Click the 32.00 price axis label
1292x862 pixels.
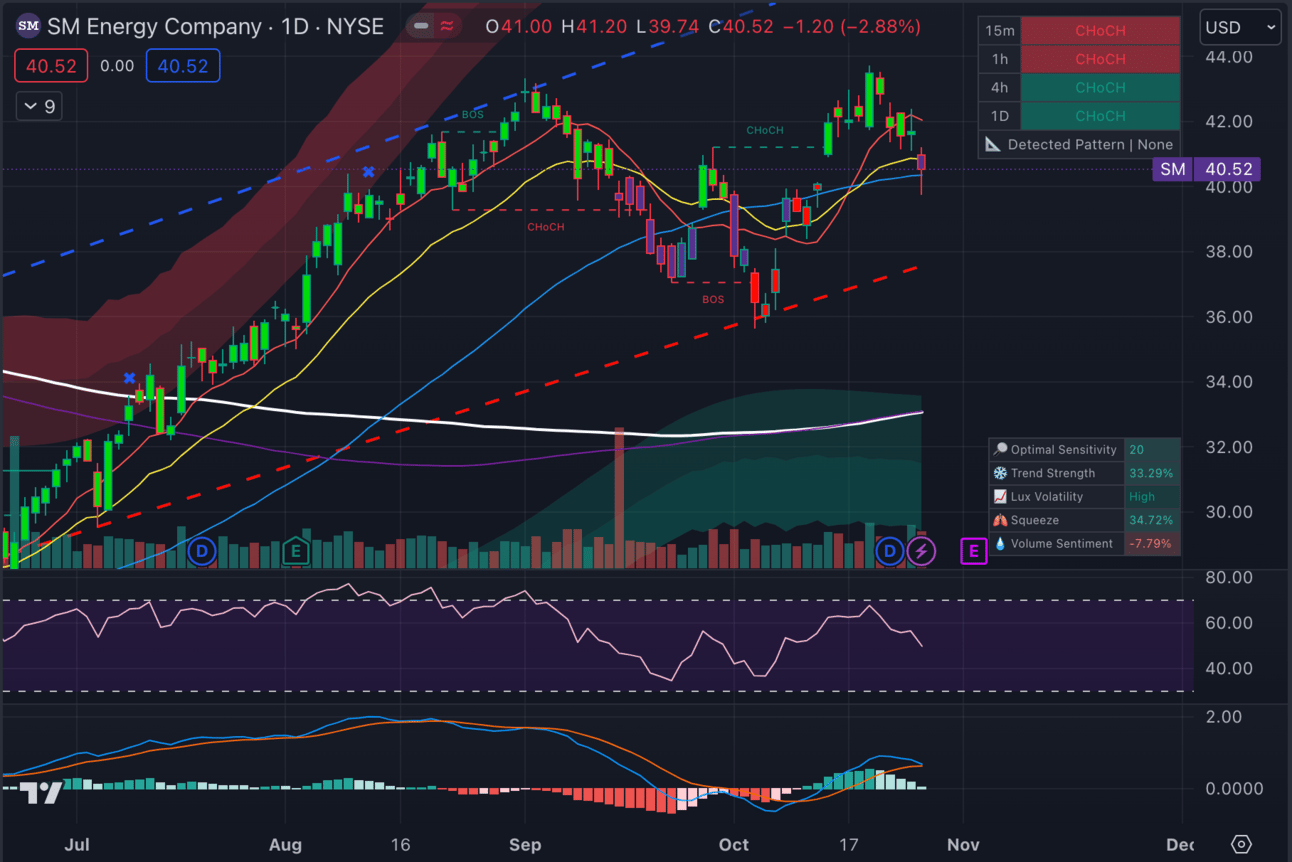[x=1229, y=447]
